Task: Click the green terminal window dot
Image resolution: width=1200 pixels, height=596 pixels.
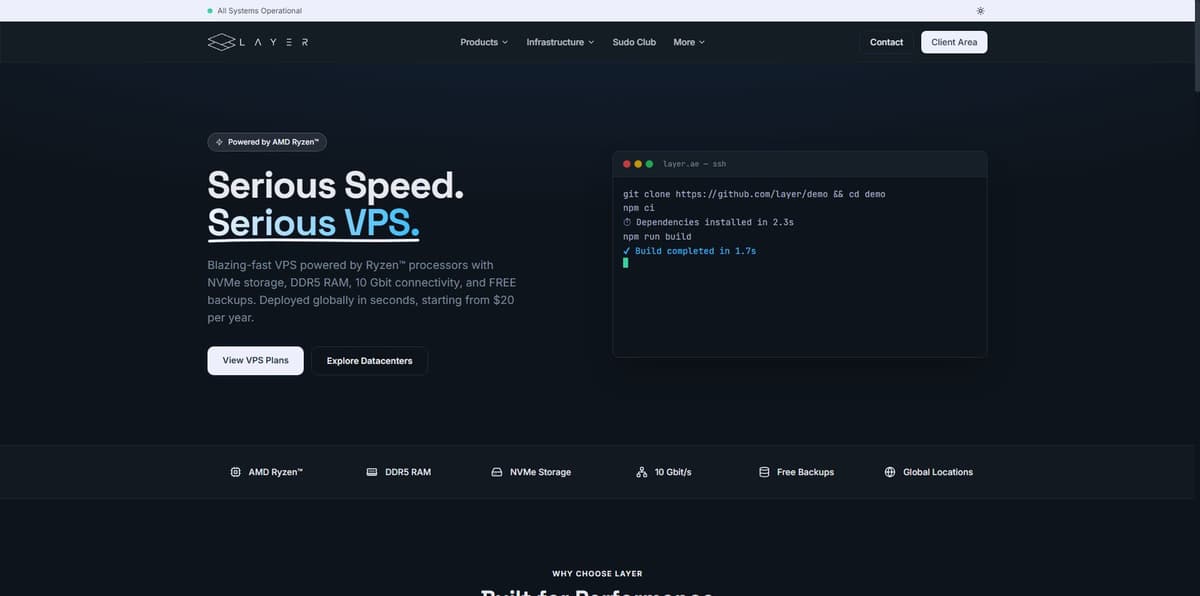Action: pos(649,164)
